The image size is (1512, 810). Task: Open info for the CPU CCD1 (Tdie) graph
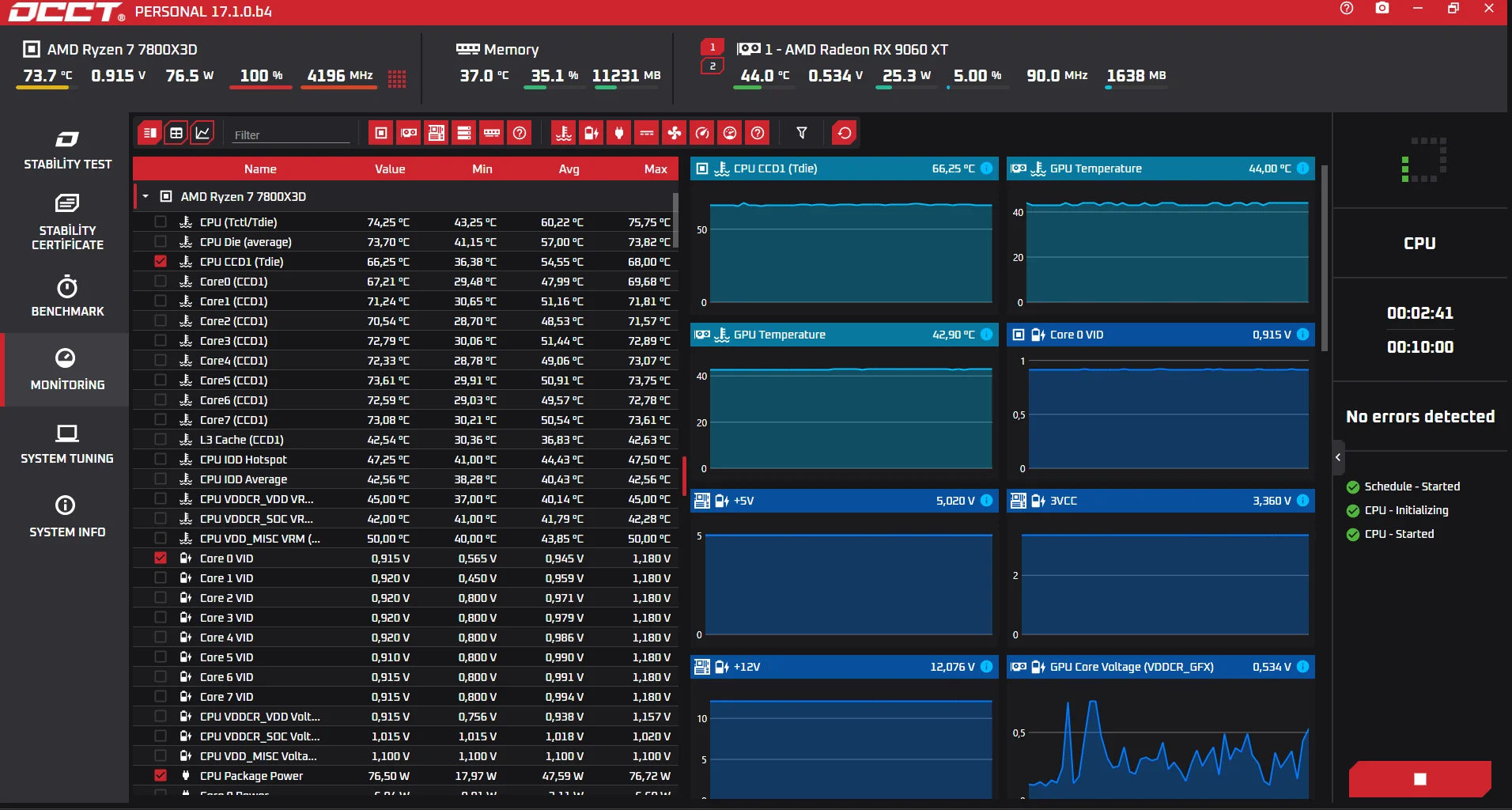coord(987,168)
